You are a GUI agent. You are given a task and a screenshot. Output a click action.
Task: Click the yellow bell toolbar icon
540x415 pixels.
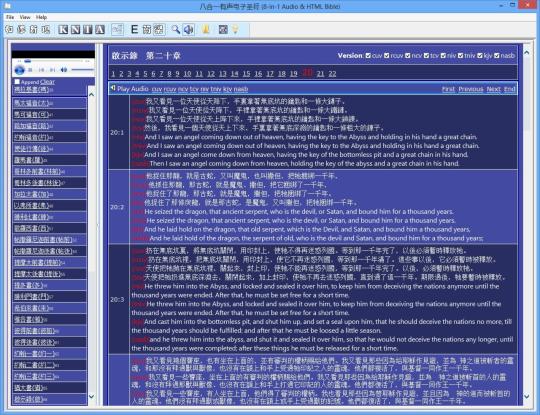(206, 30)
